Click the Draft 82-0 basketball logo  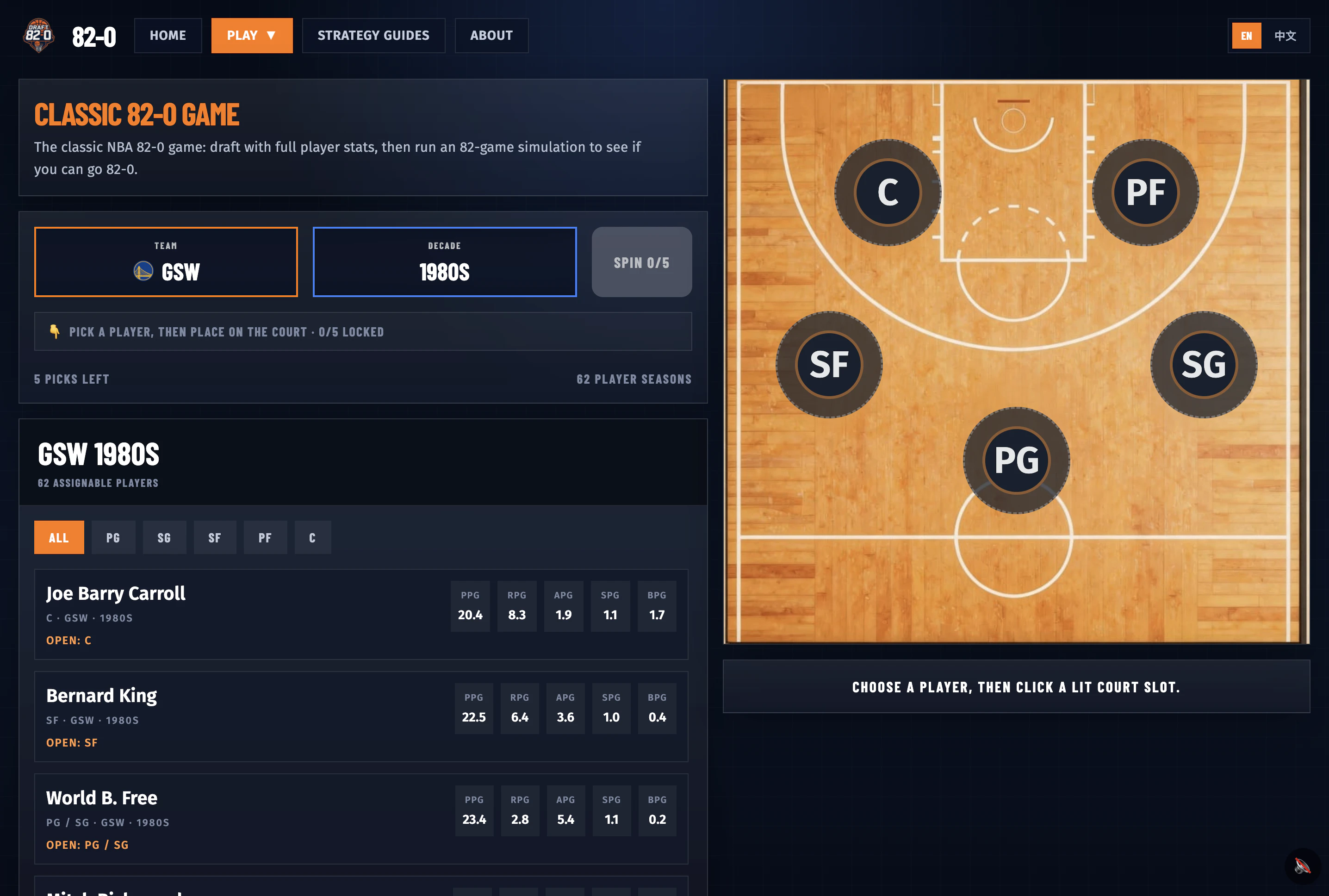39,36
